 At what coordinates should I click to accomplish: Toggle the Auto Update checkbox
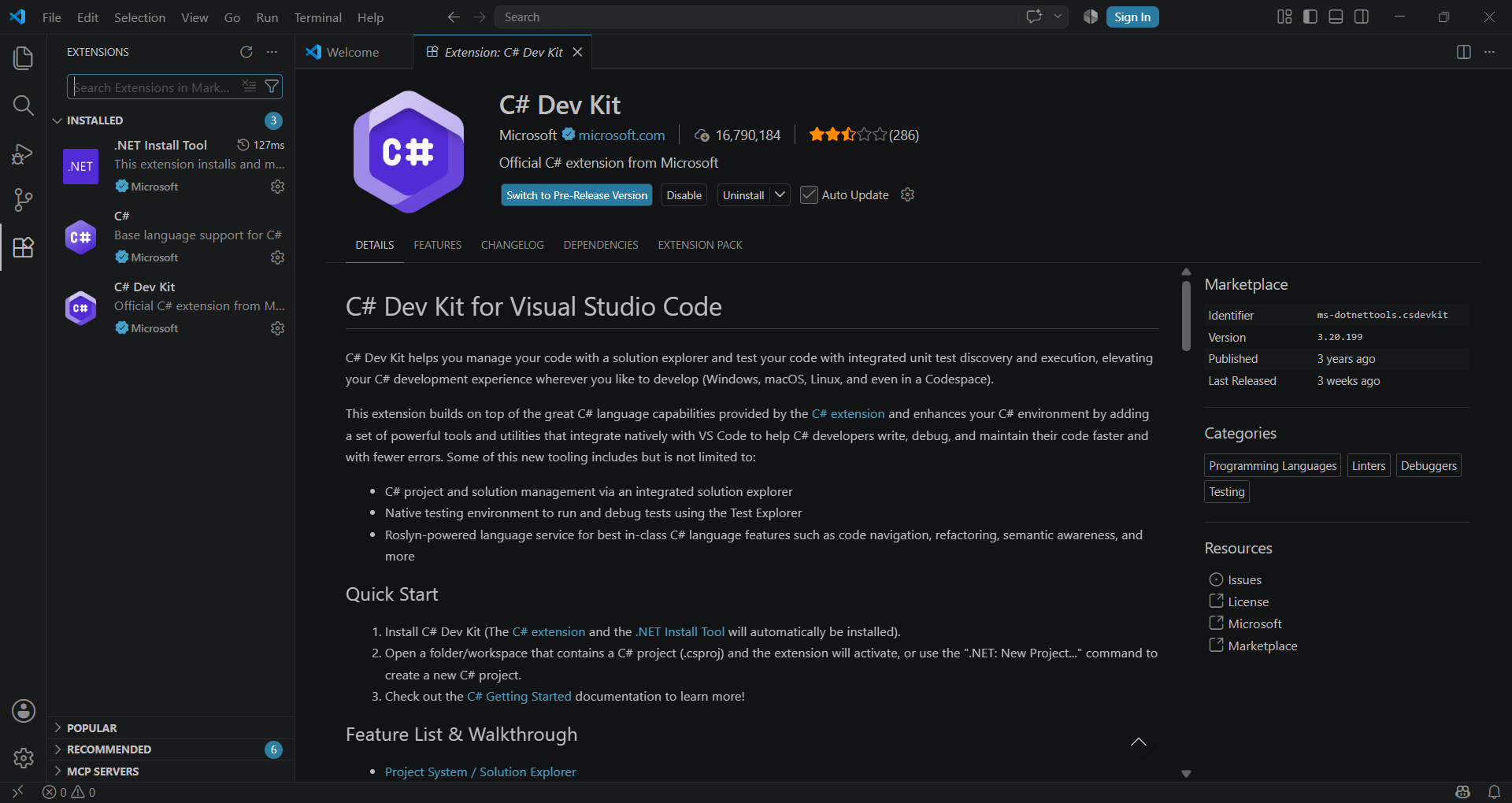pyautogui.click(x=809, y=194)
